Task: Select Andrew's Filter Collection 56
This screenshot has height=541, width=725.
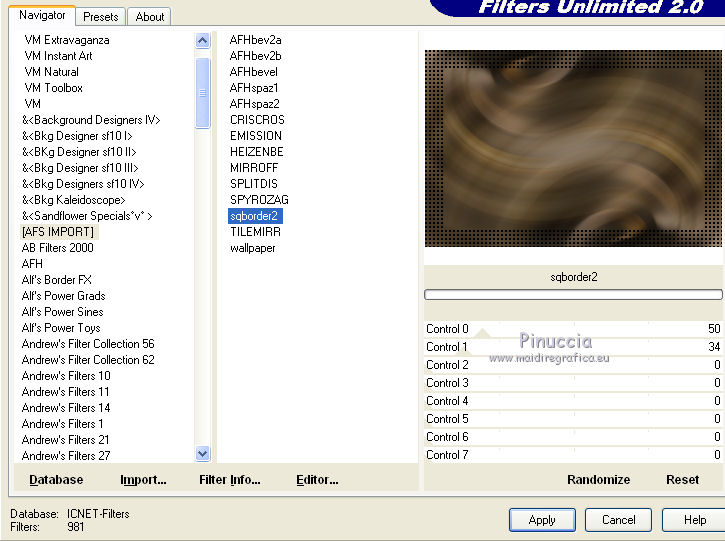Action: click(x=88, y=344)
